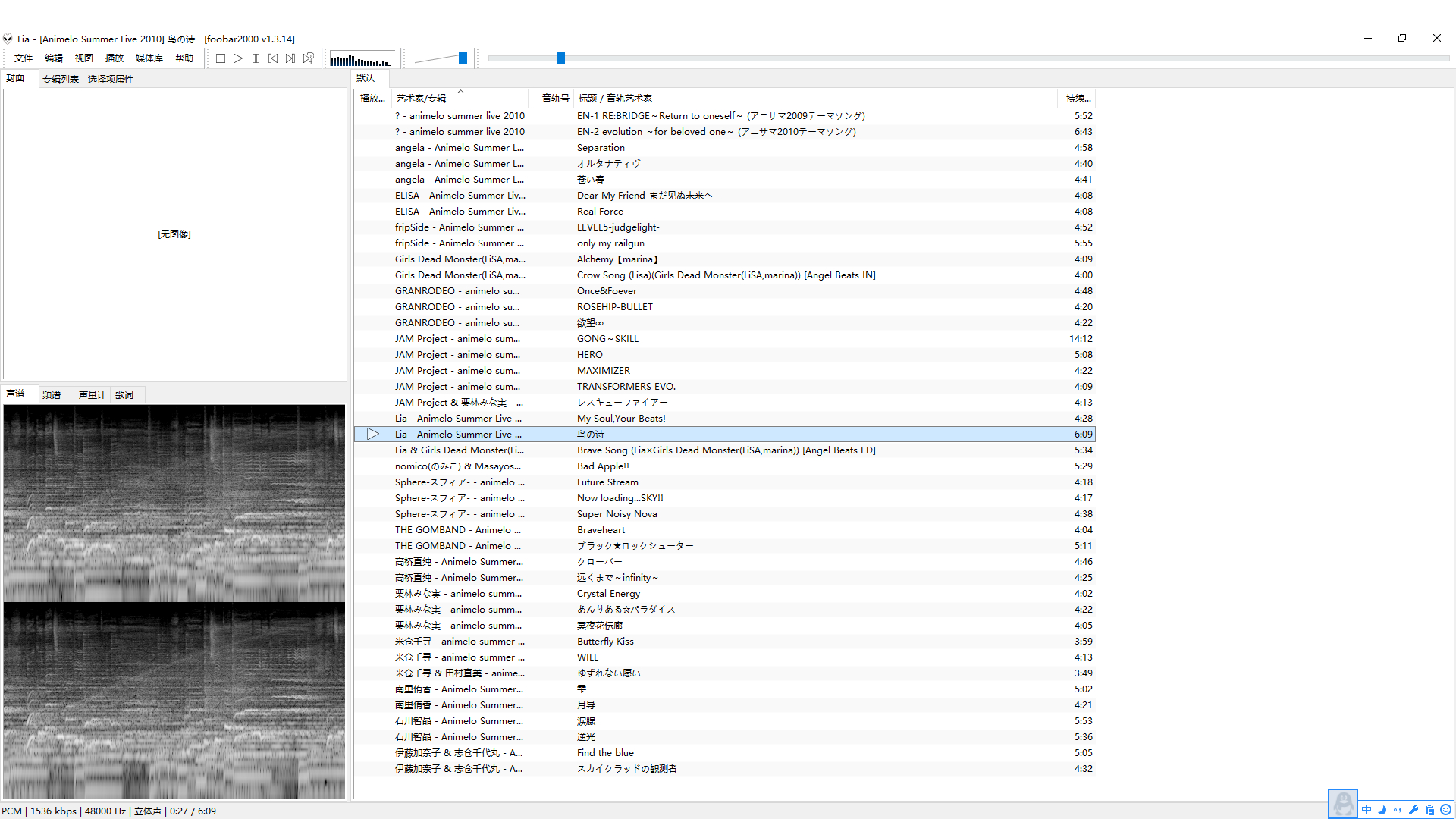Click the random playback icon
The width and height of the screenshot is (1456, 819).
tap(309, 58)
